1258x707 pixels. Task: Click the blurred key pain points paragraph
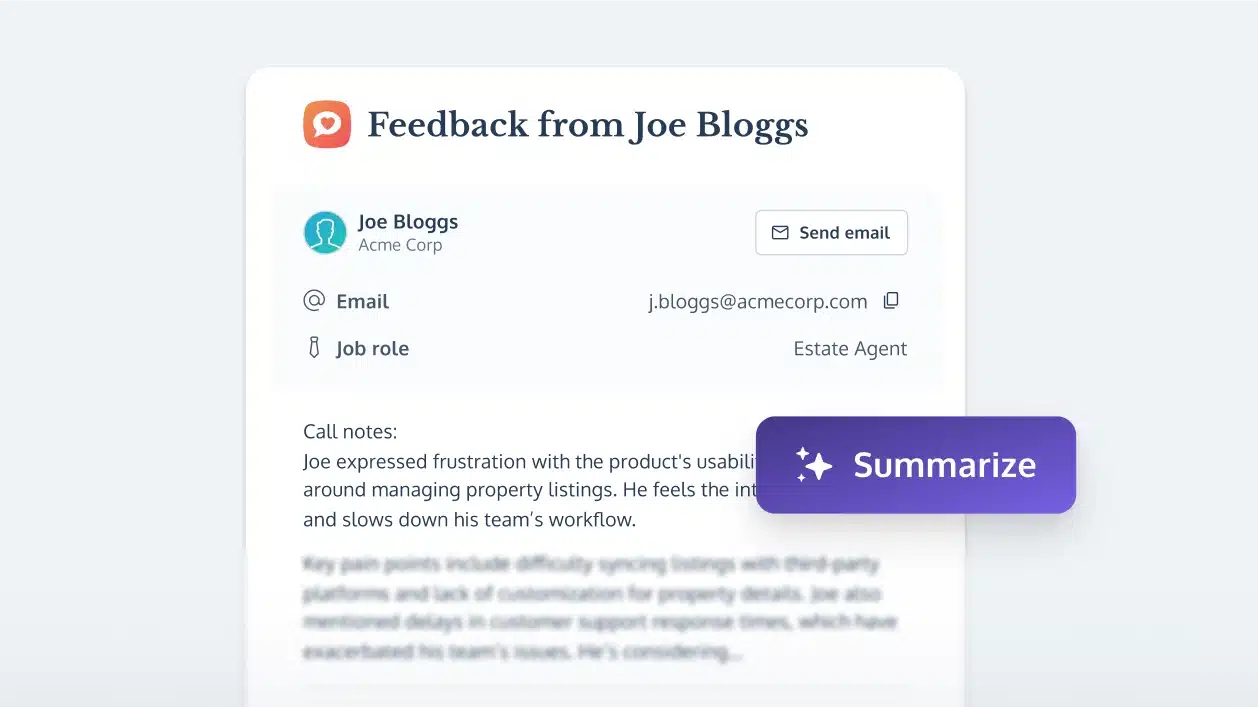pyautogui.click(x=598, y=608)
